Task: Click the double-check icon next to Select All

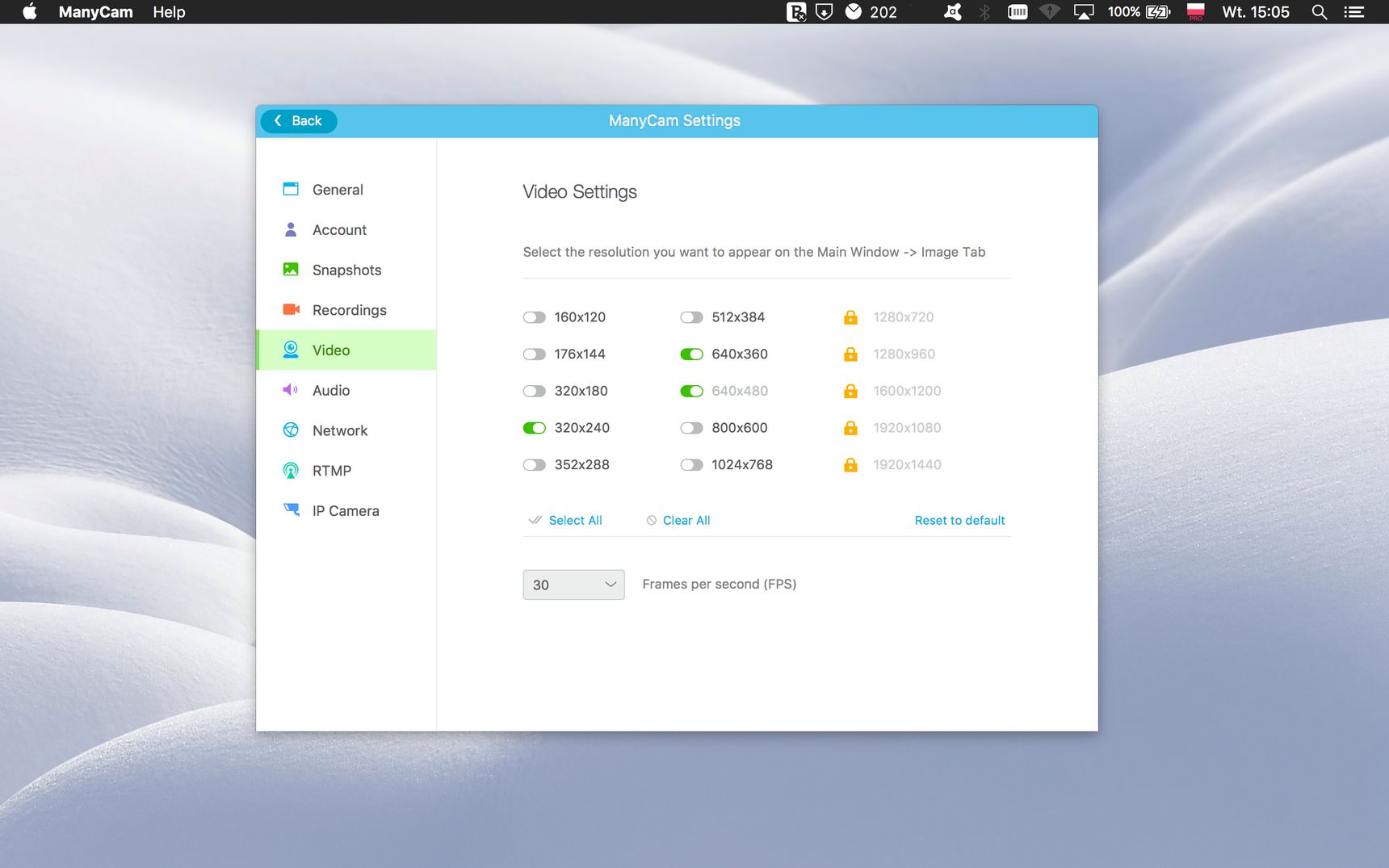Action: click(x=535, y=520)
